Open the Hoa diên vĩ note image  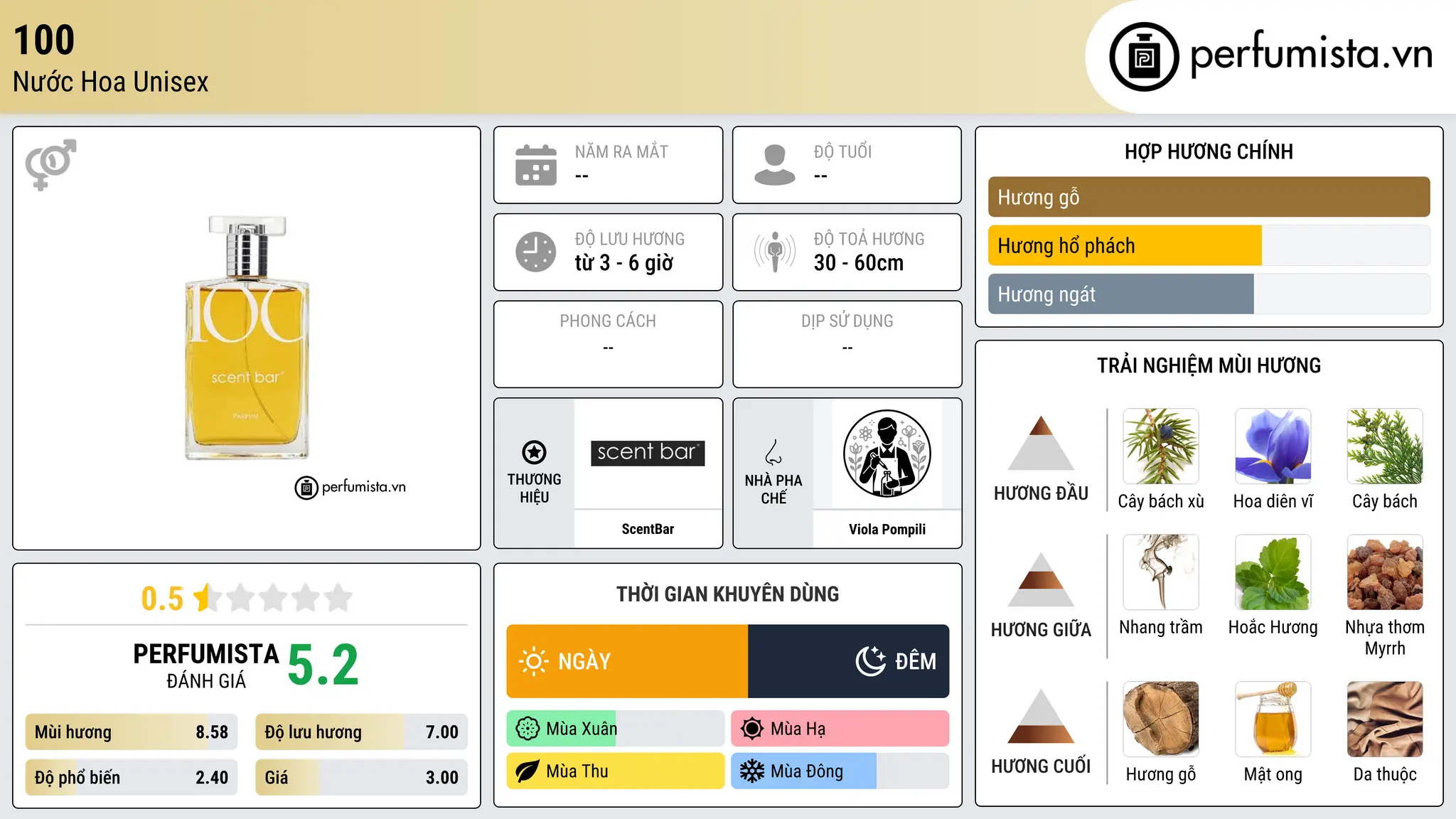[1273, 446]
